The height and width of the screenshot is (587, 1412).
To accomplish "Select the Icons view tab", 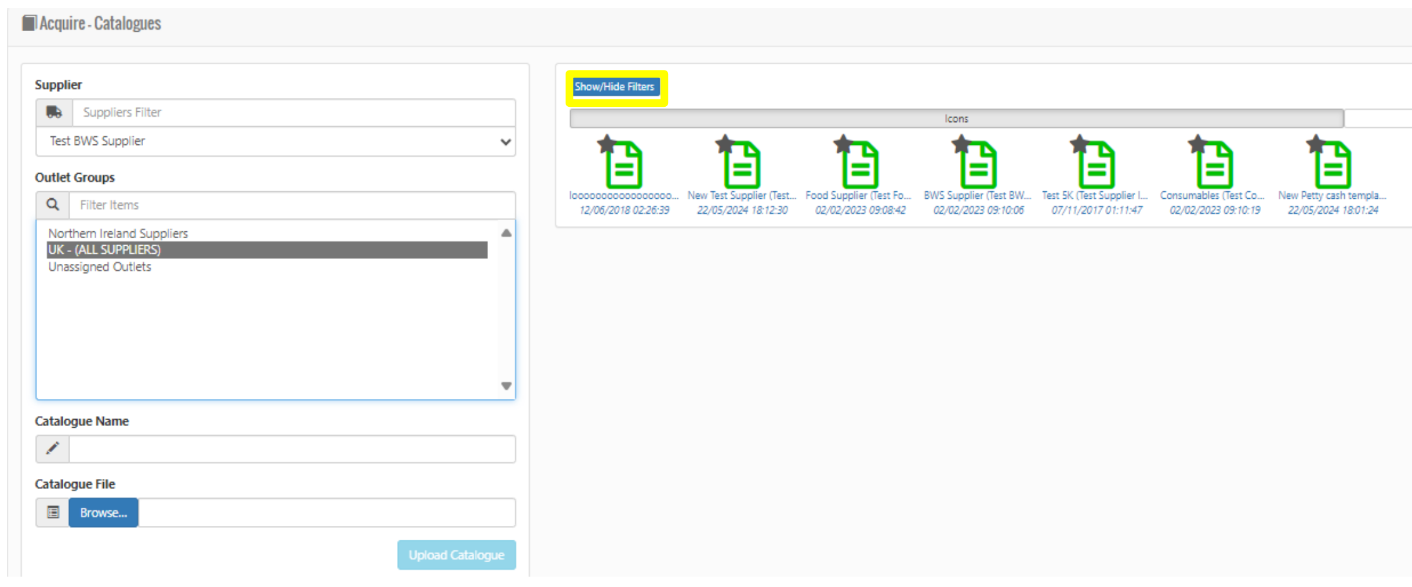I will click(956, 119).
